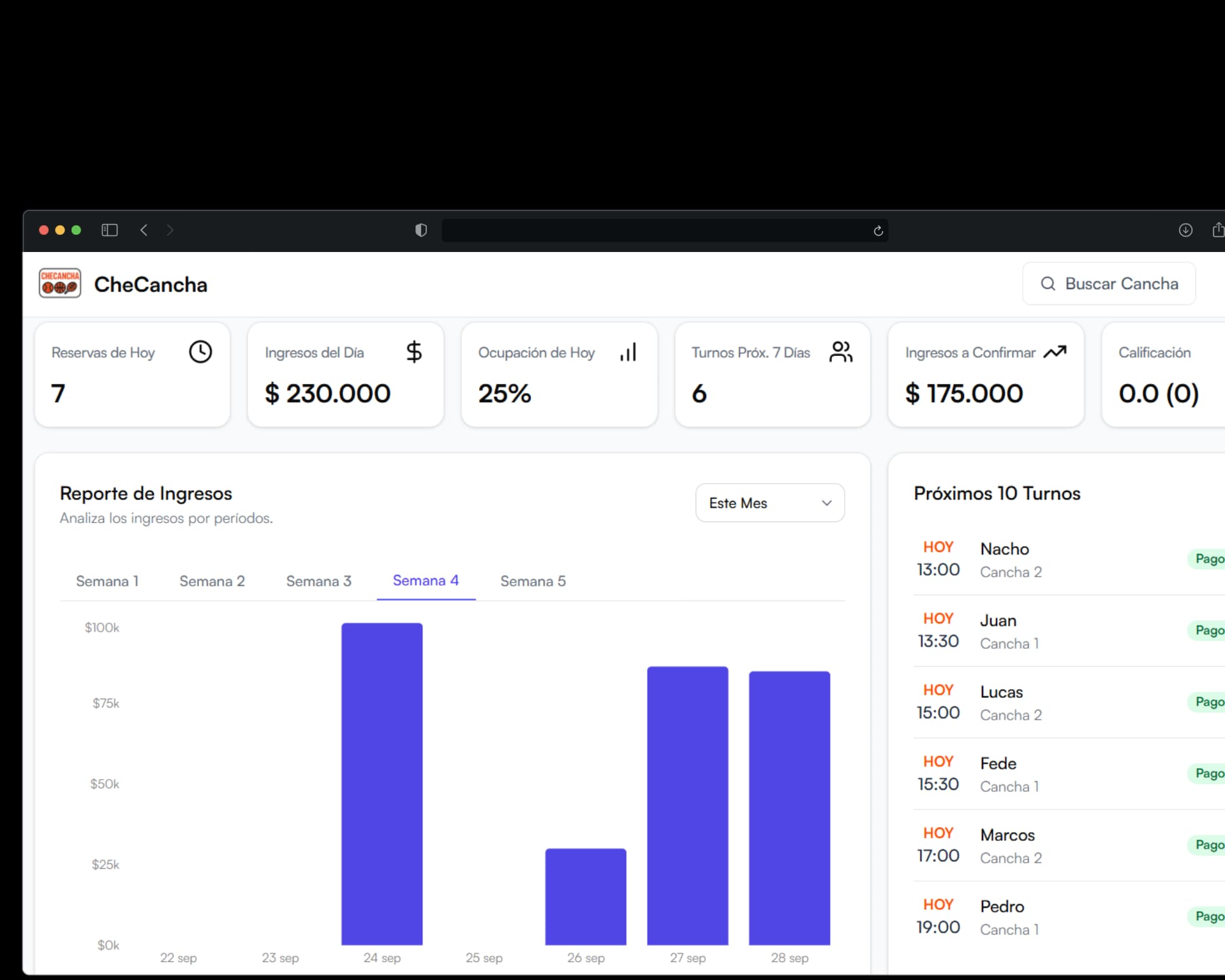This screenshot has height=980, width=1225.
Task: Click the 26 sep revenue bar
Action: point(585,896)
